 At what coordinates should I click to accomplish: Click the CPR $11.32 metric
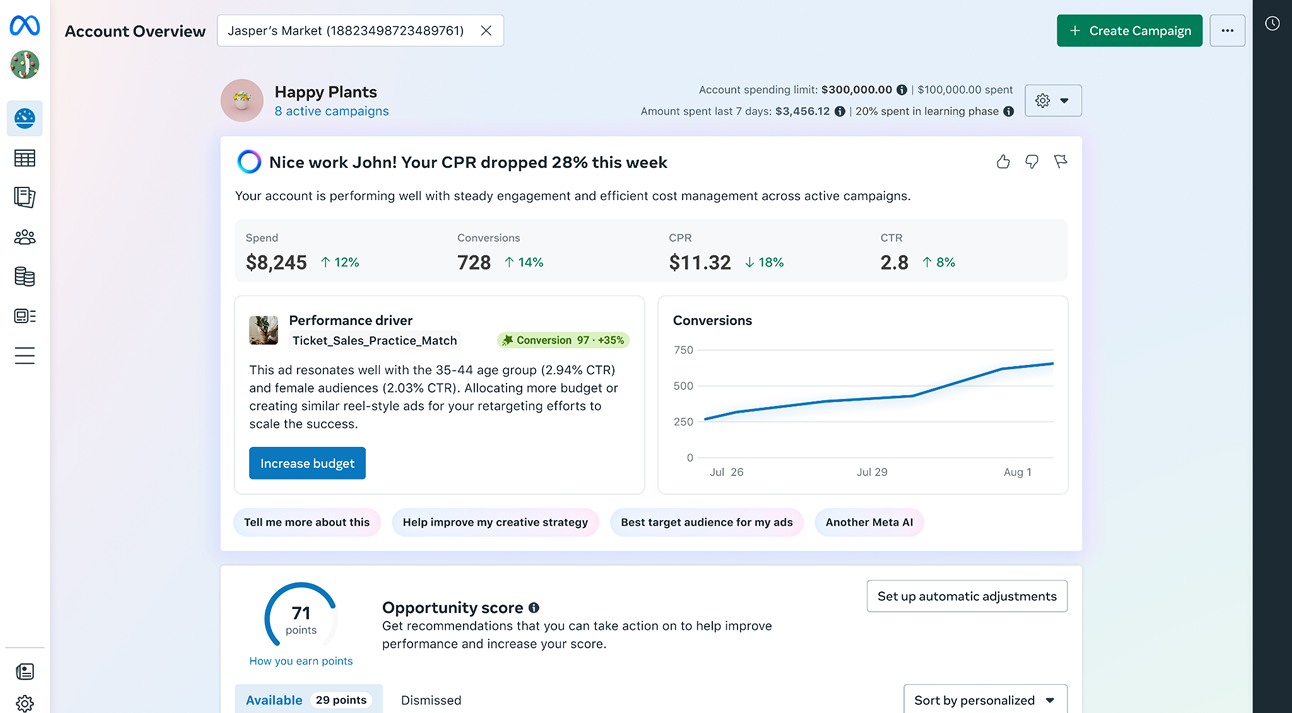pos(726,252)
